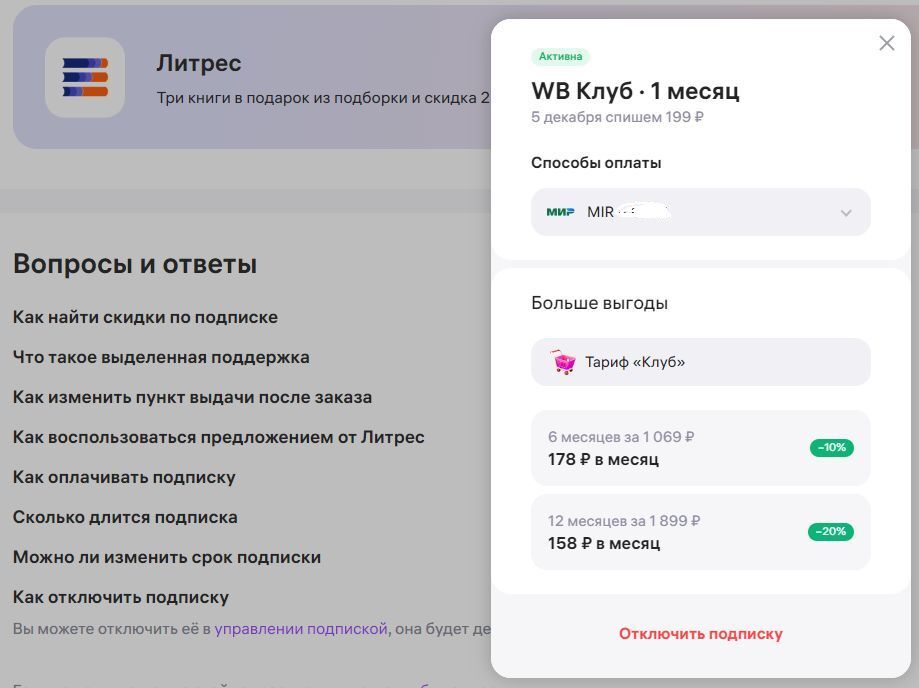
Task: Expand "Как найти скидки по подписке" question
Action: 145,317
